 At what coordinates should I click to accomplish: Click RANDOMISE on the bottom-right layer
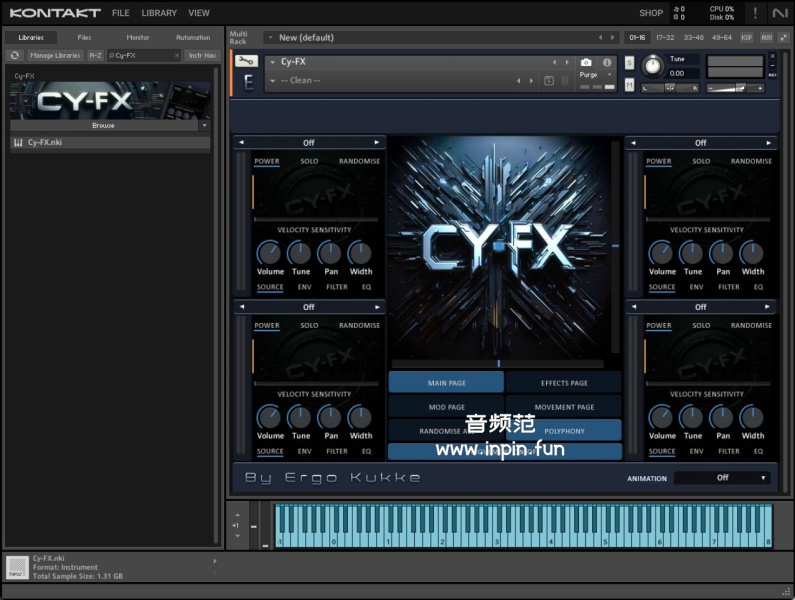point(751,325)
